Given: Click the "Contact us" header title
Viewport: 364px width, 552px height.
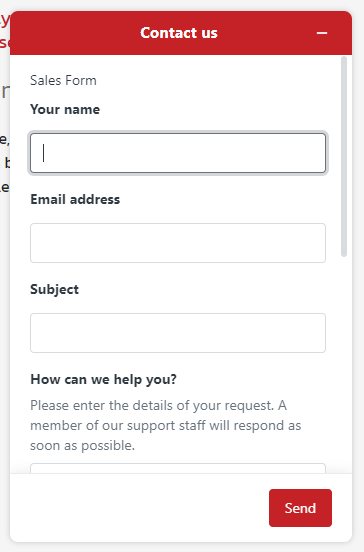Looking at the screenshot, I should point(179,33).
